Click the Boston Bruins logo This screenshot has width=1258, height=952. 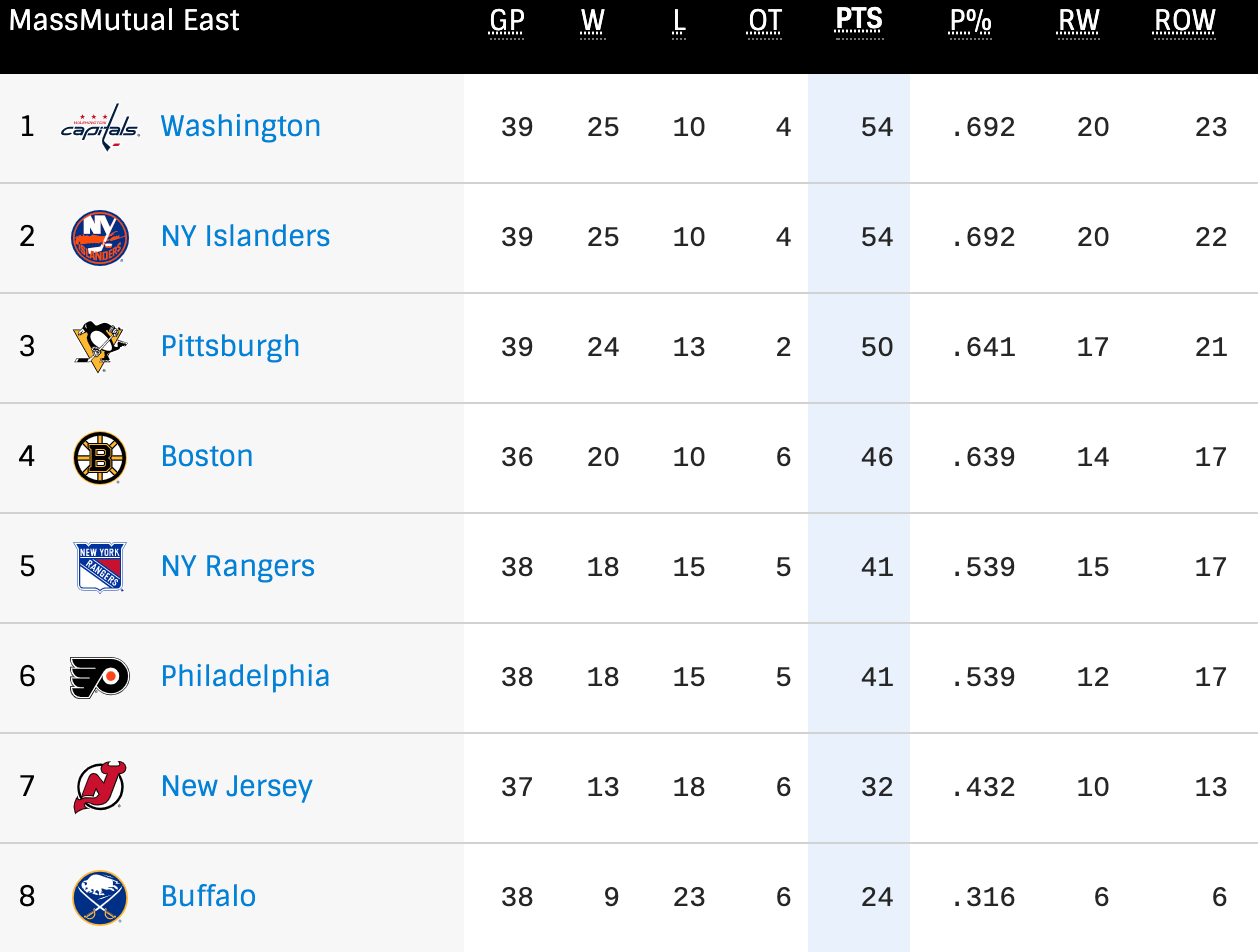(100, 457)
